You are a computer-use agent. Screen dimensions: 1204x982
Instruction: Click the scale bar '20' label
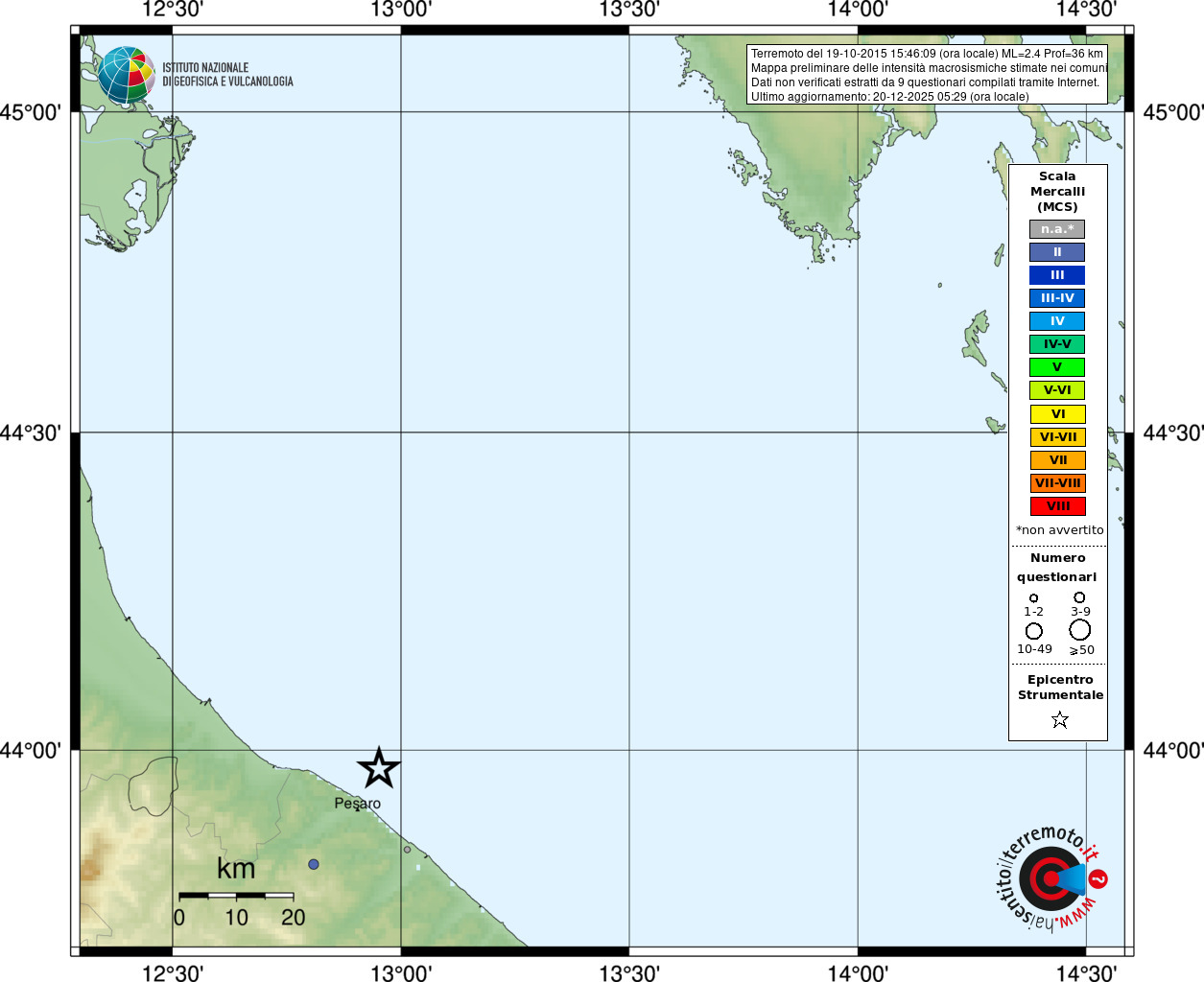point(294,918)
